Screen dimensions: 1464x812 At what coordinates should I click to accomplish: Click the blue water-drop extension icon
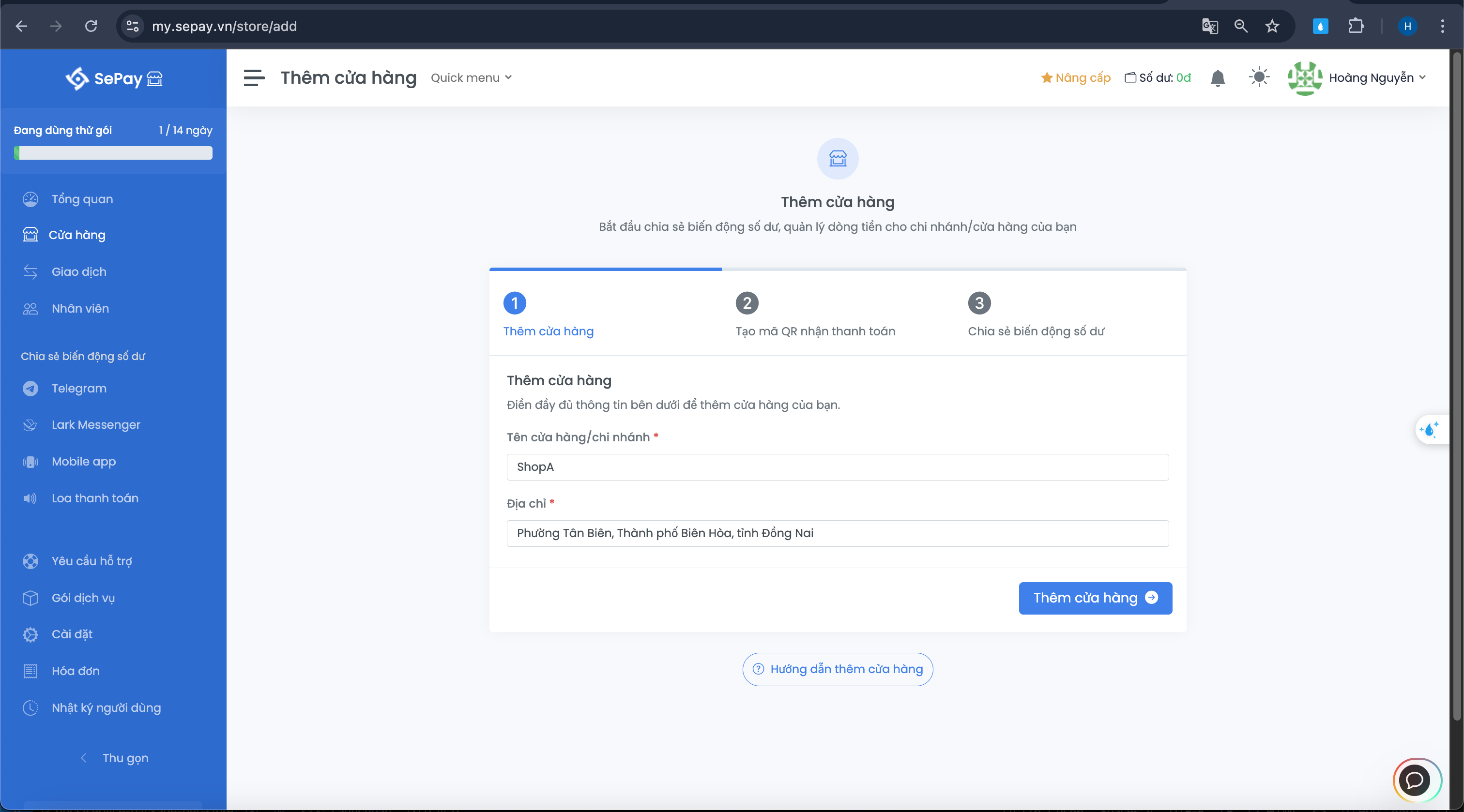1320,26
